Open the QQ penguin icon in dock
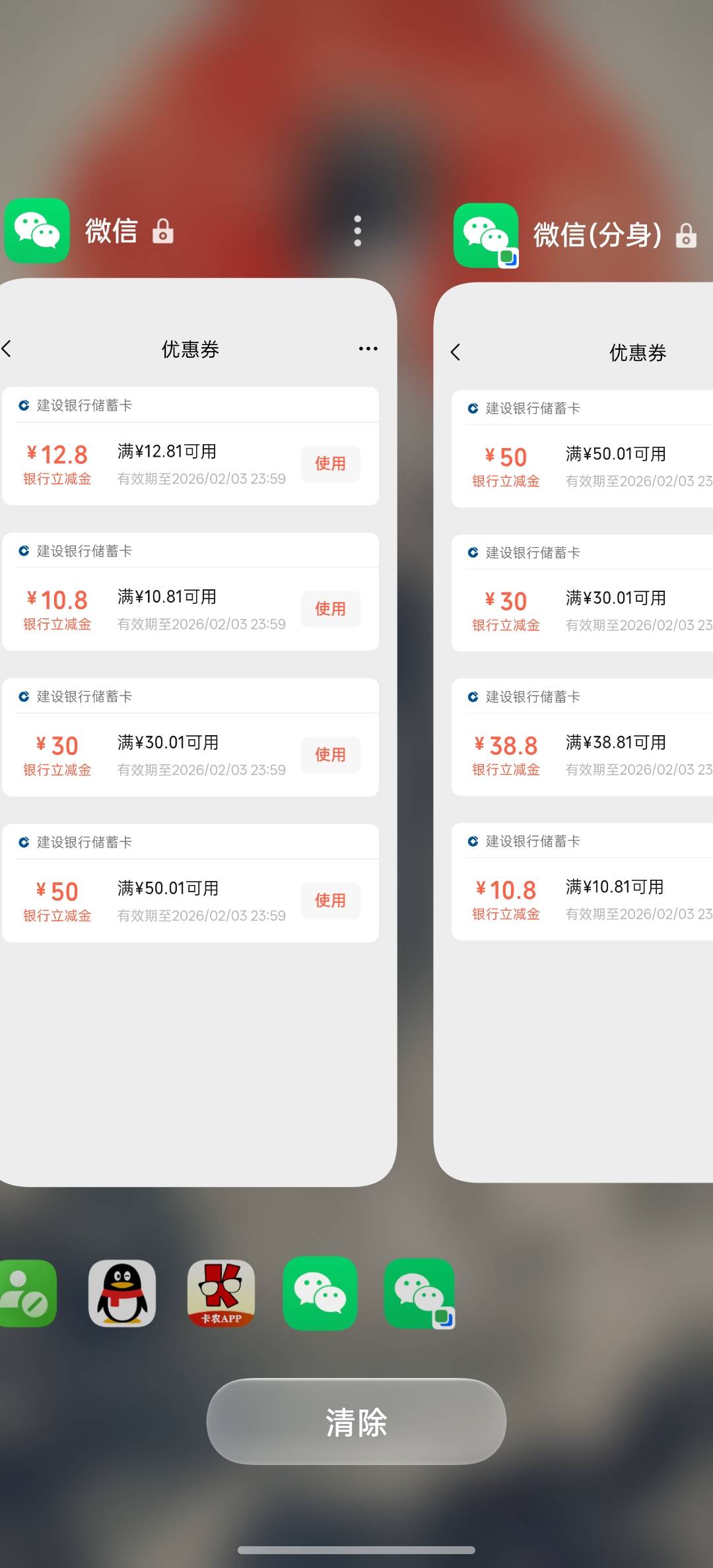 coord(122,1293)
